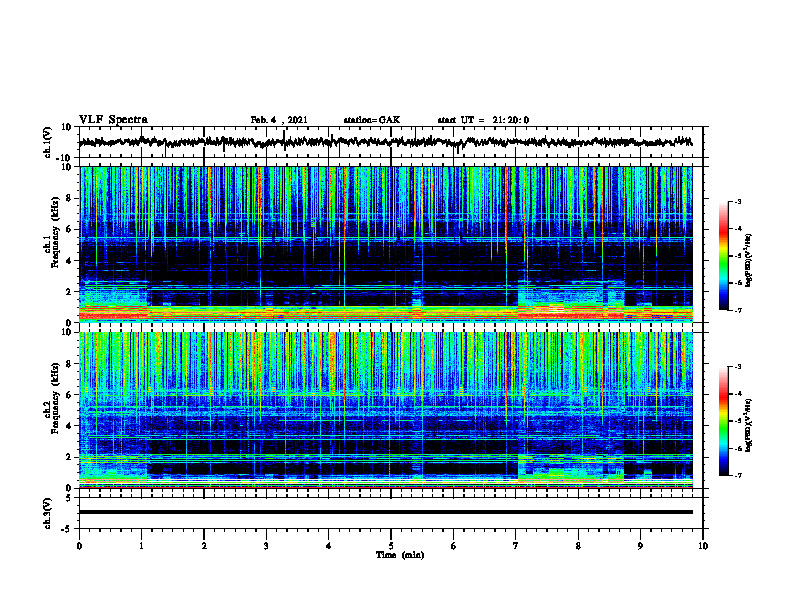
Task: Click time axis tick label "4"
Action: click(x=329, y=546)
